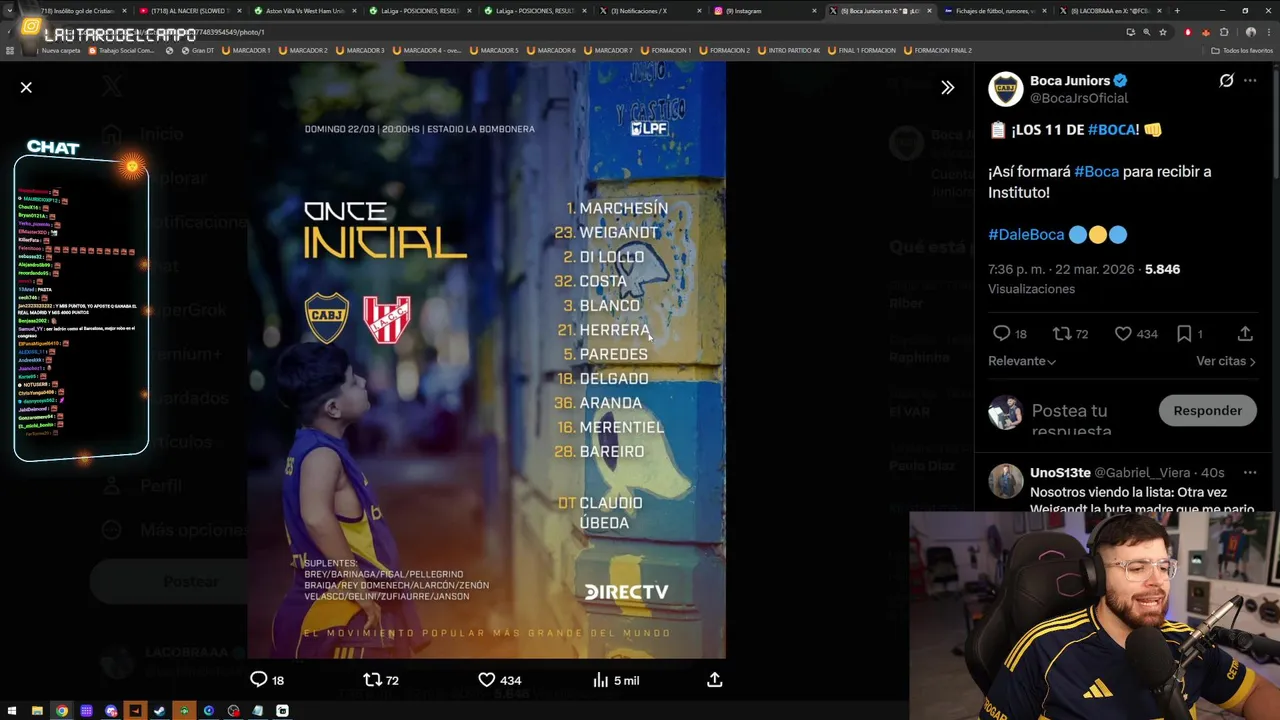The height and width of the screenshot is (720, 1280).
Task: Click the repost icon showing 72 in sidebar
Action: pos(1061,334)
